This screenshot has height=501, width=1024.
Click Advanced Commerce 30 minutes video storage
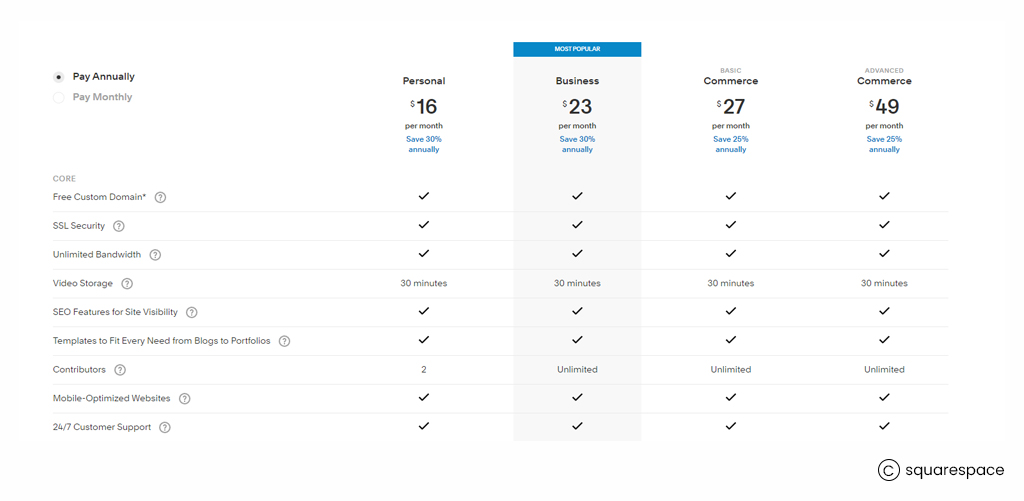pyautogui.click(x=884, y=283)
